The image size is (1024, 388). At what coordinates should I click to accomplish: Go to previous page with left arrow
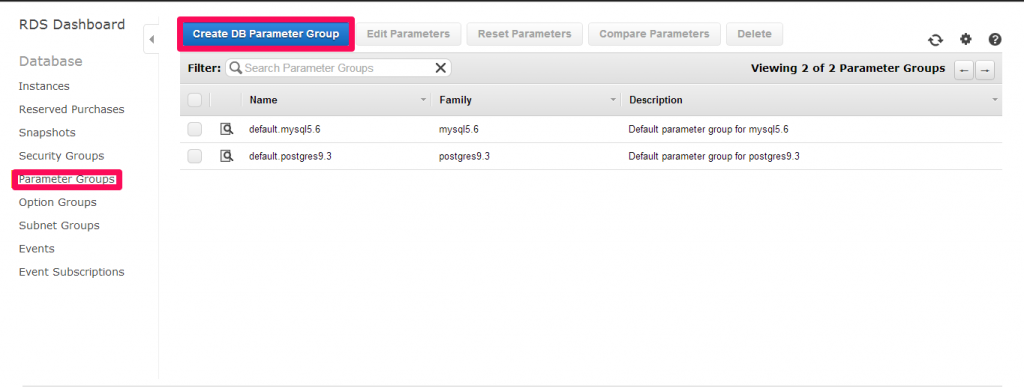[x=964, y=70]
